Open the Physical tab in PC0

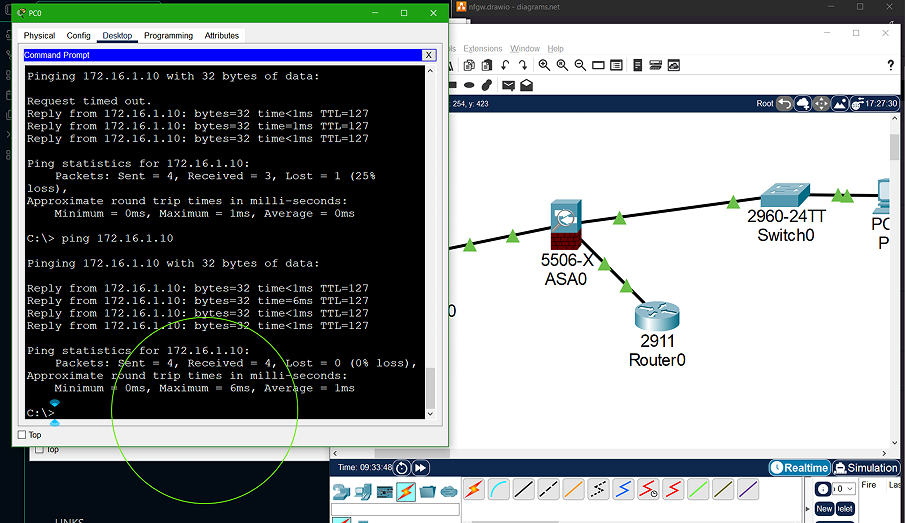(39, 36)
